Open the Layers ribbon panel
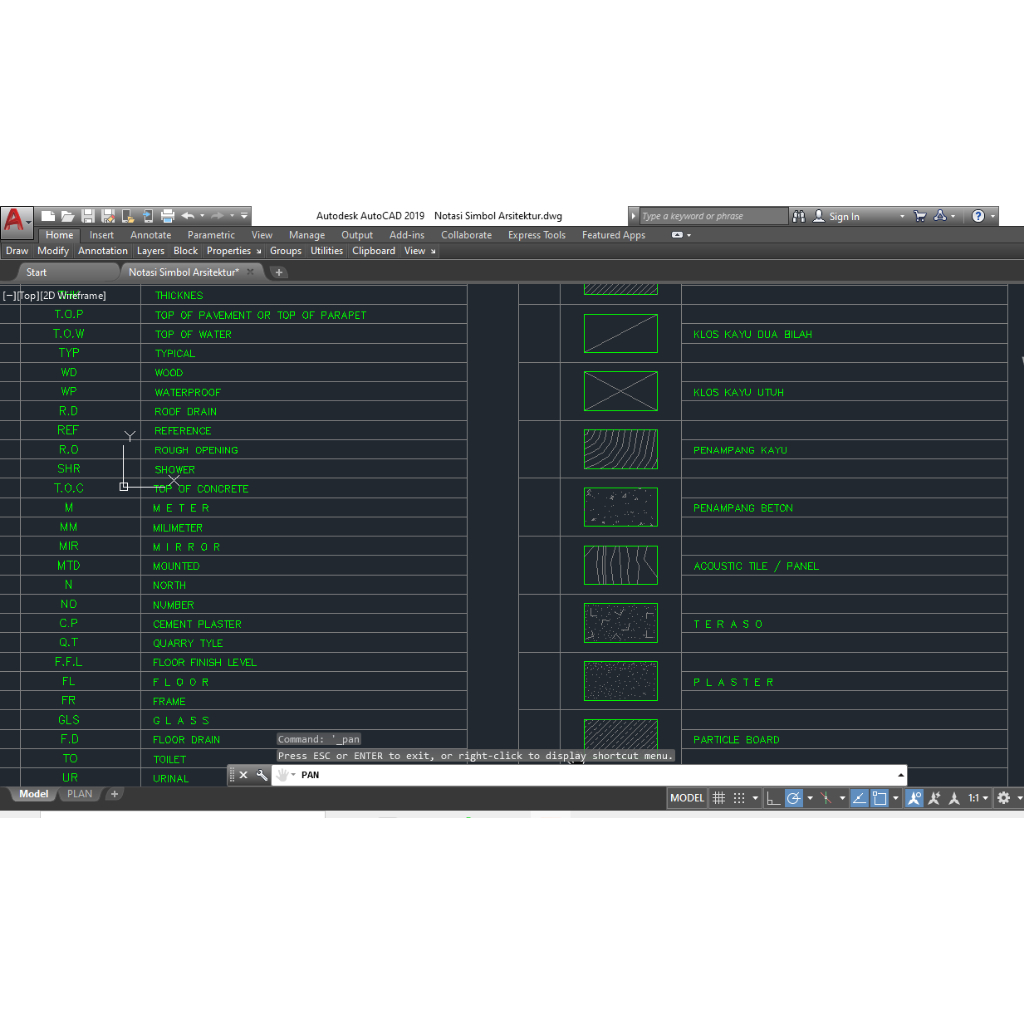Screen dimensions: 1024x1024 150,251
